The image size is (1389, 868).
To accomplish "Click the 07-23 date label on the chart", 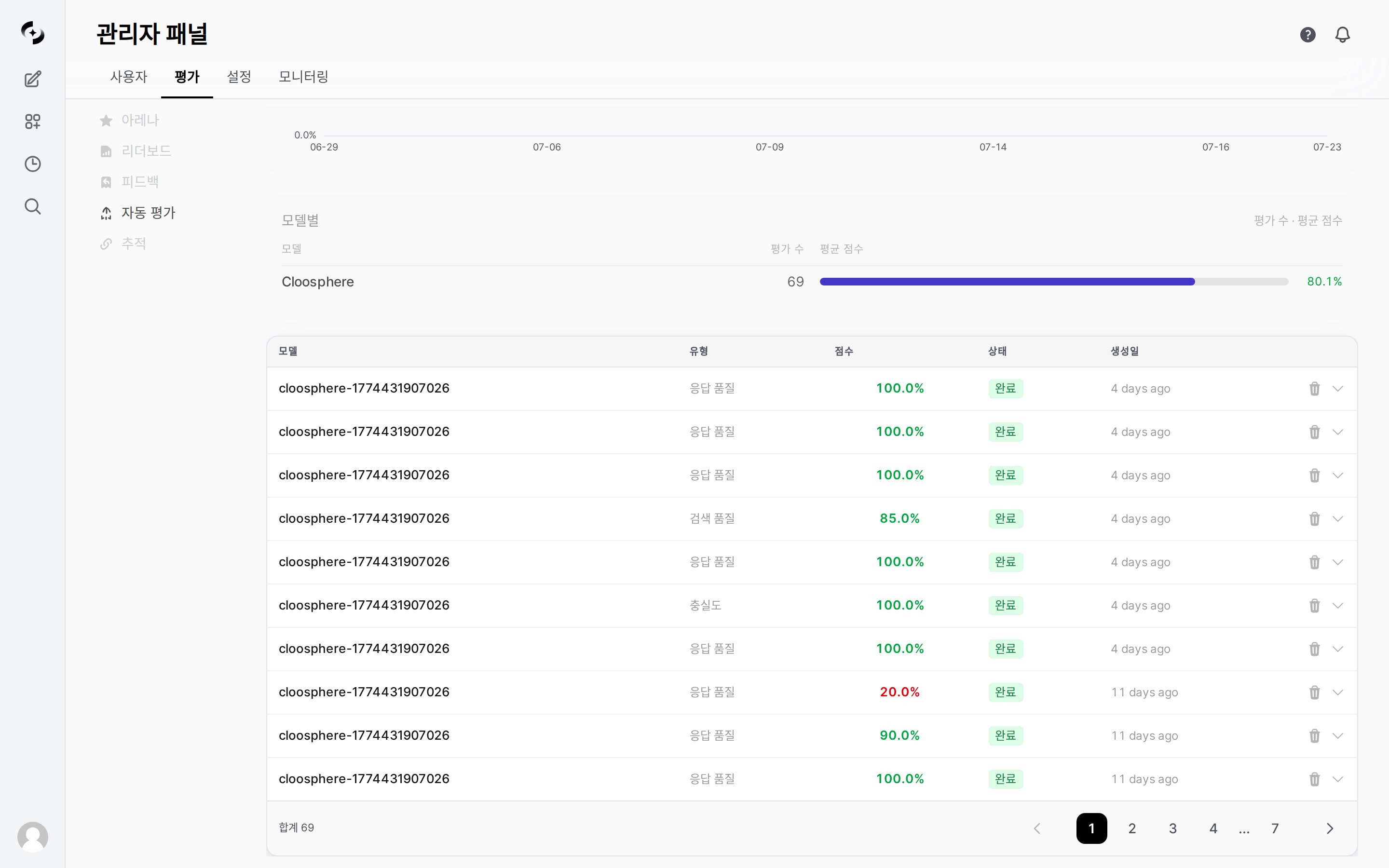I will click(x=1327, y=147).
